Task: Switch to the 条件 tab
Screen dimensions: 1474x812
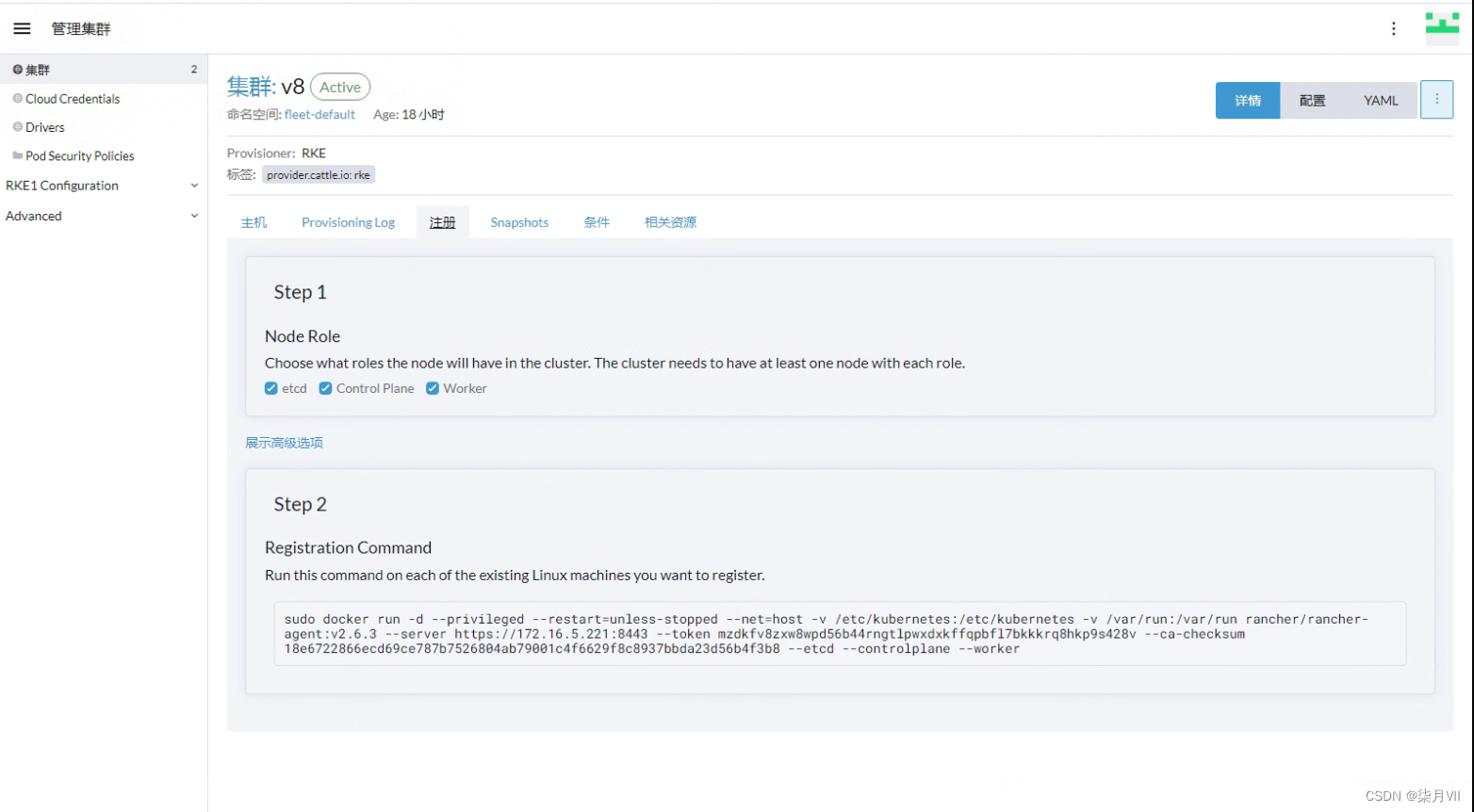Action: [x=597, y=222]
